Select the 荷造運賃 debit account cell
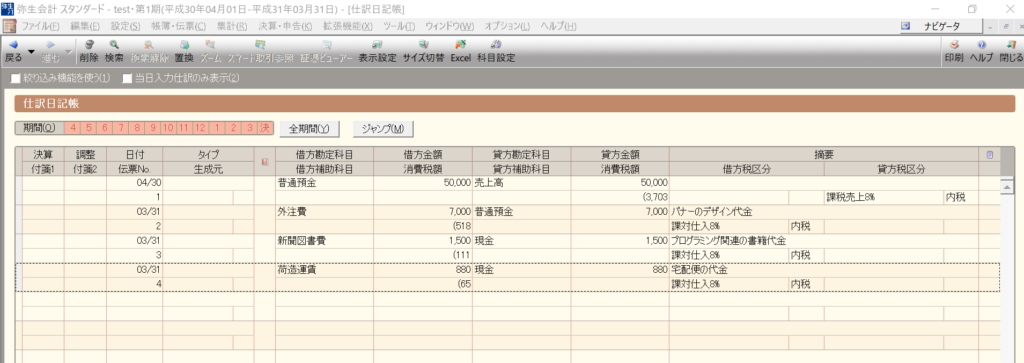The height and width of the screenshot is (363, 1024). (x=324, y=269)
